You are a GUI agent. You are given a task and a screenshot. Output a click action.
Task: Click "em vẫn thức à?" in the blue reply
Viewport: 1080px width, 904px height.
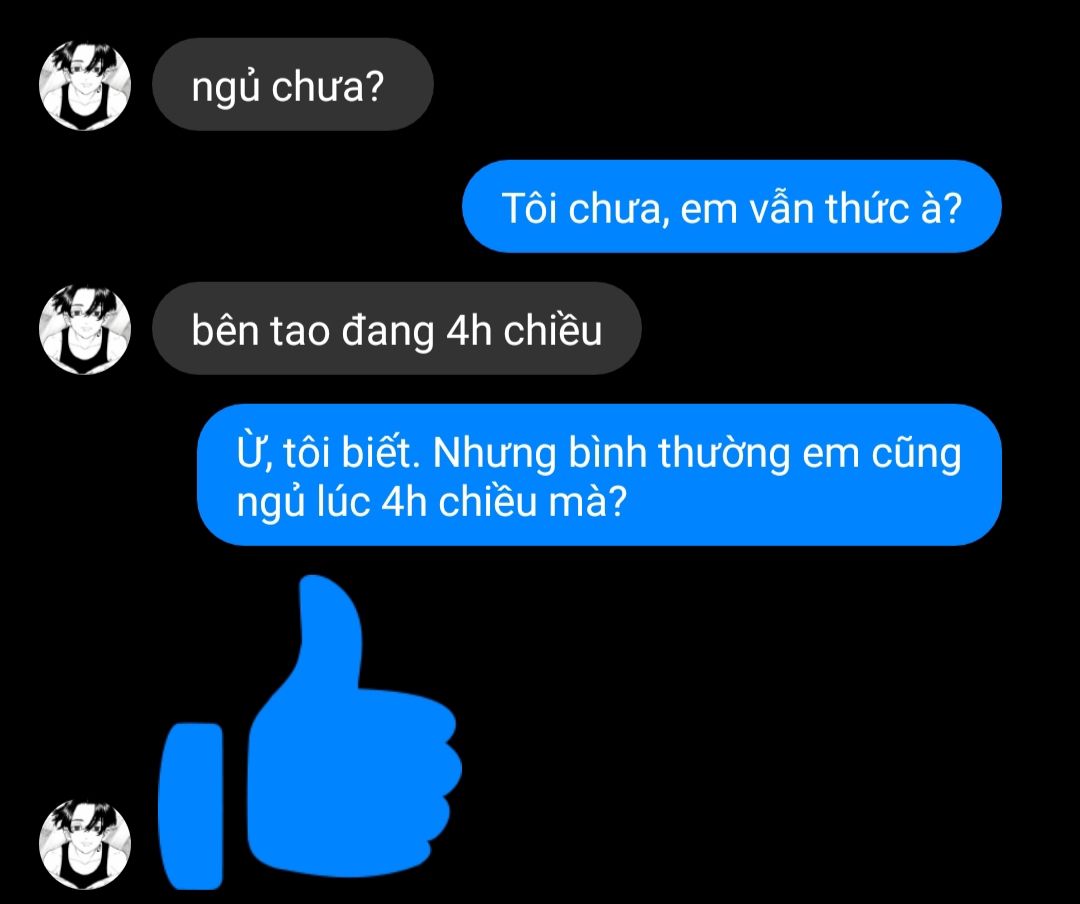point(820,208)
